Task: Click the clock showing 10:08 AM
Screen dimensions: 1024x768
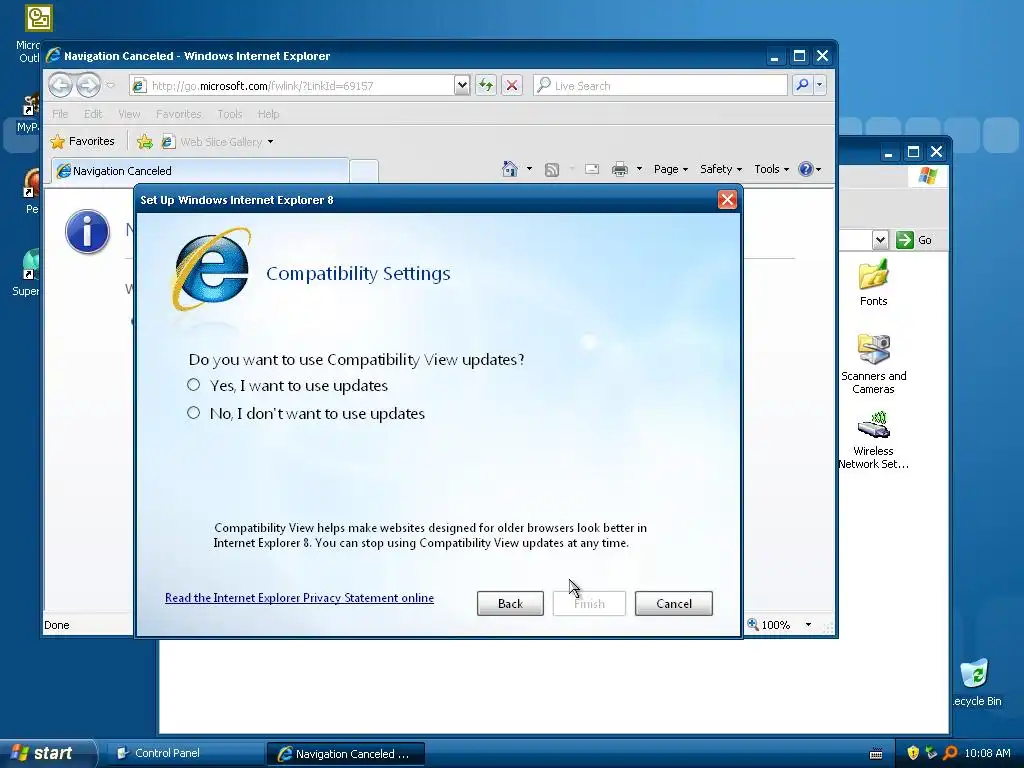Action: (987, 753)
